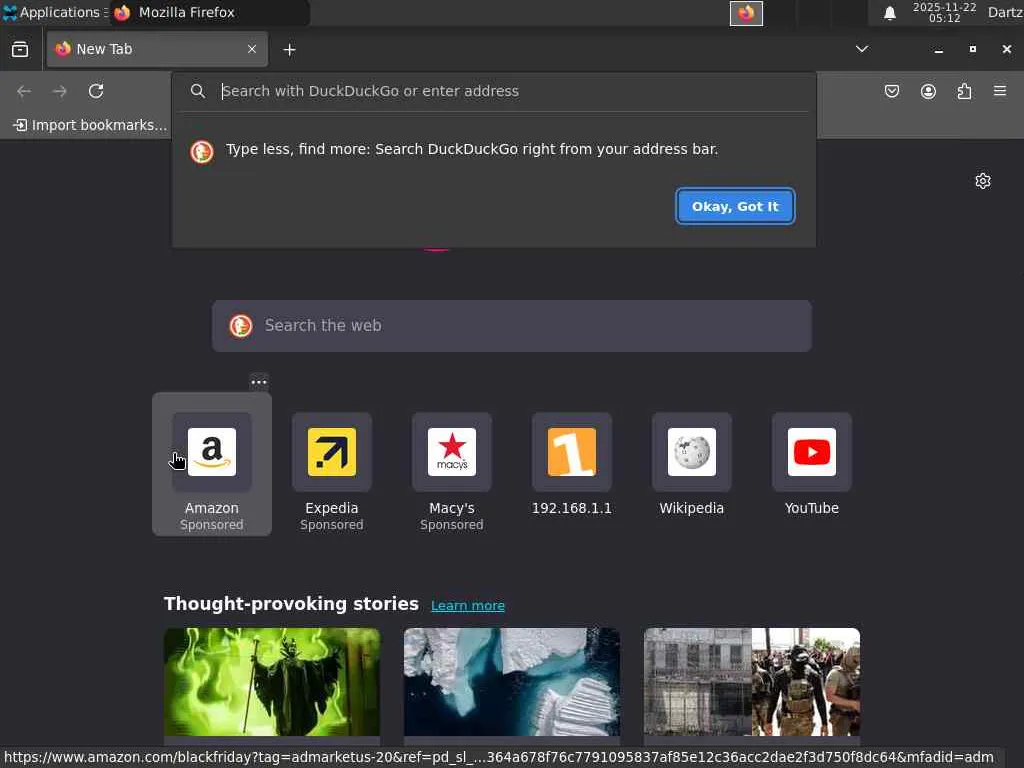Click the Dartz user label in panel
Viewport: 1024px width, 768px height.
click(1005, 12)
